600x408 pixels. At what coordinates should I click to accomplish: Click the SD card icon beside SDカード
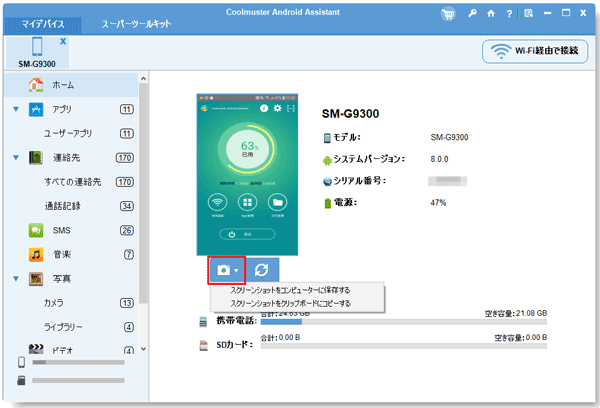pos(204,345)
